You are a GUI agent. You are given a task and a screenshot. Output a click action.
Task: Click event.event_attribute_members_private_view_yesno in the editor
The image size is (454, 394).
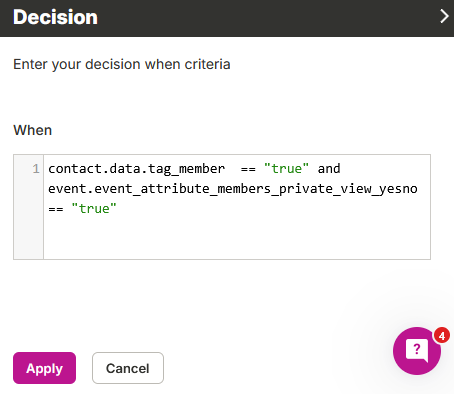coord(233,189)
